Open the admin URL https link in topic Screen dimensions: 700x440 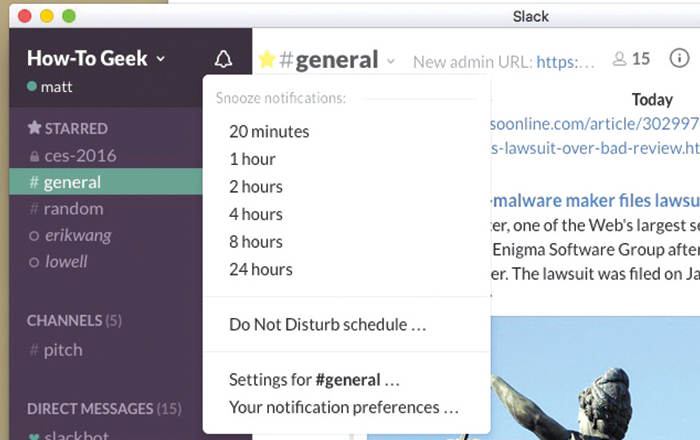pos(566,62)
